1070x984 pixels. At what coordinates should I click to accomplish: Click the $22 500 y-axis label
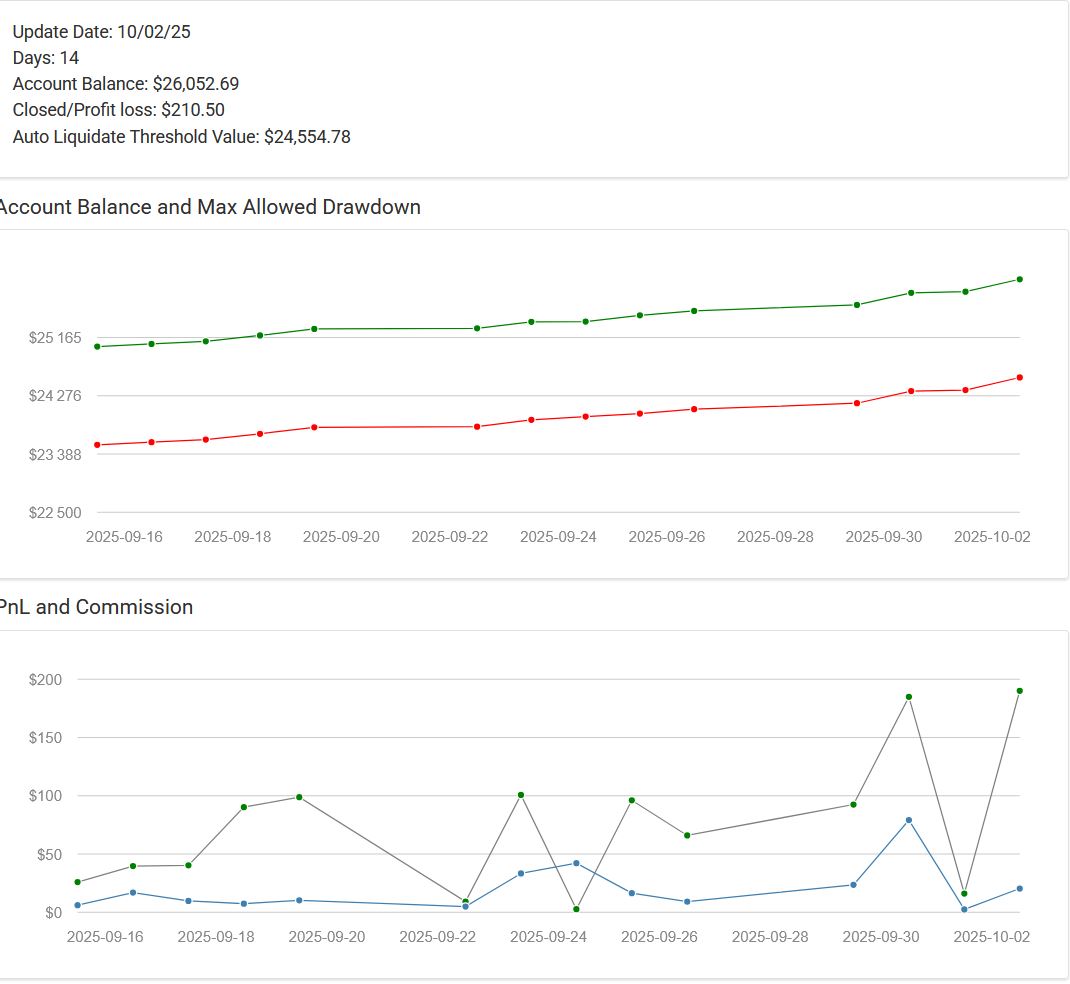pyautogui.click(x=55, y=513)
